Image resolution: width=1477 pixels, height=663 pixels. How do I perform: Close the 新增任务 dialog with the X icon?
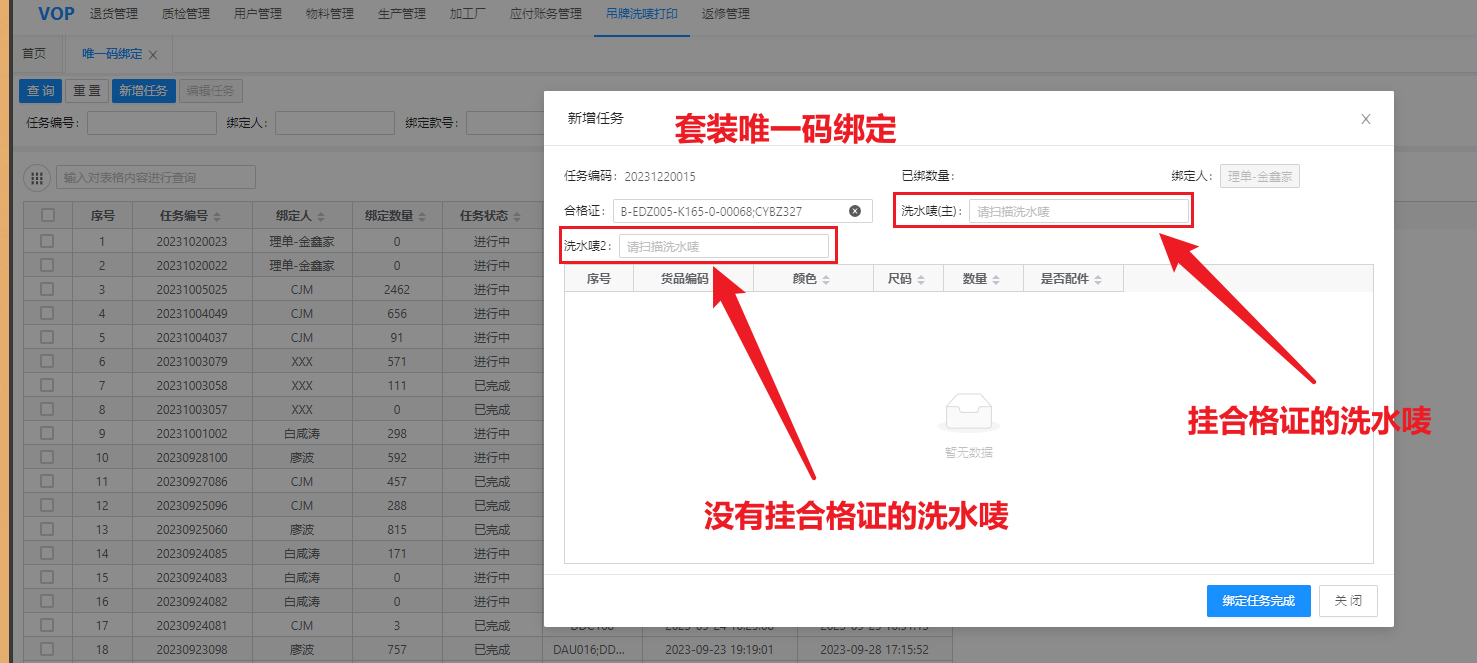(1365, 119)
